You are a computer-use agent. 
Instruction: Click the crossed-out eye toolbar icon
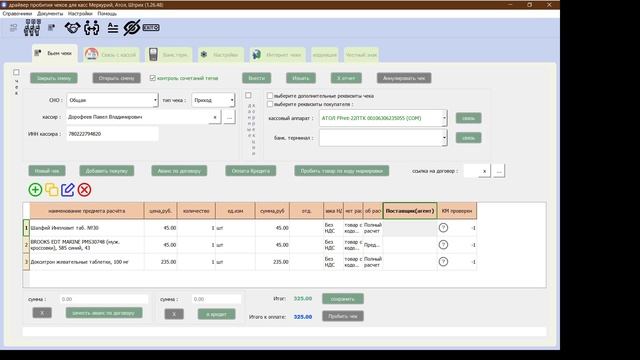tap(131, 28)
